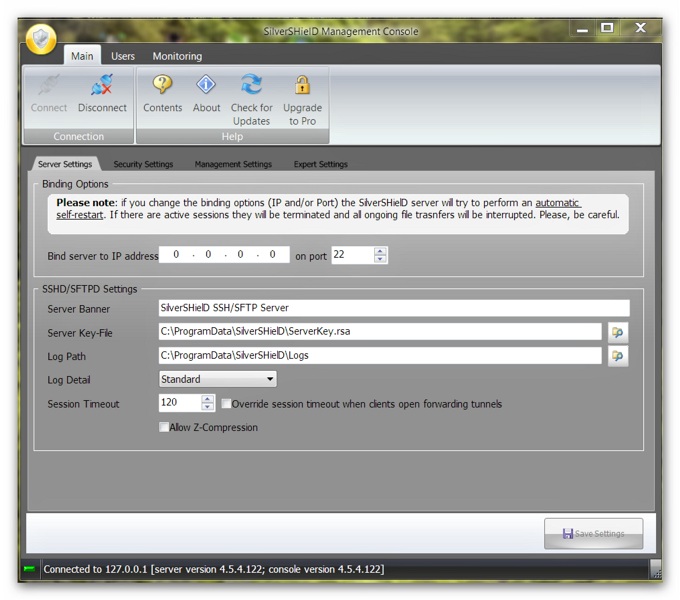This screenshot has width=680, height=600.
Task: Browse for Server Key-File
Action: [618, 333]
